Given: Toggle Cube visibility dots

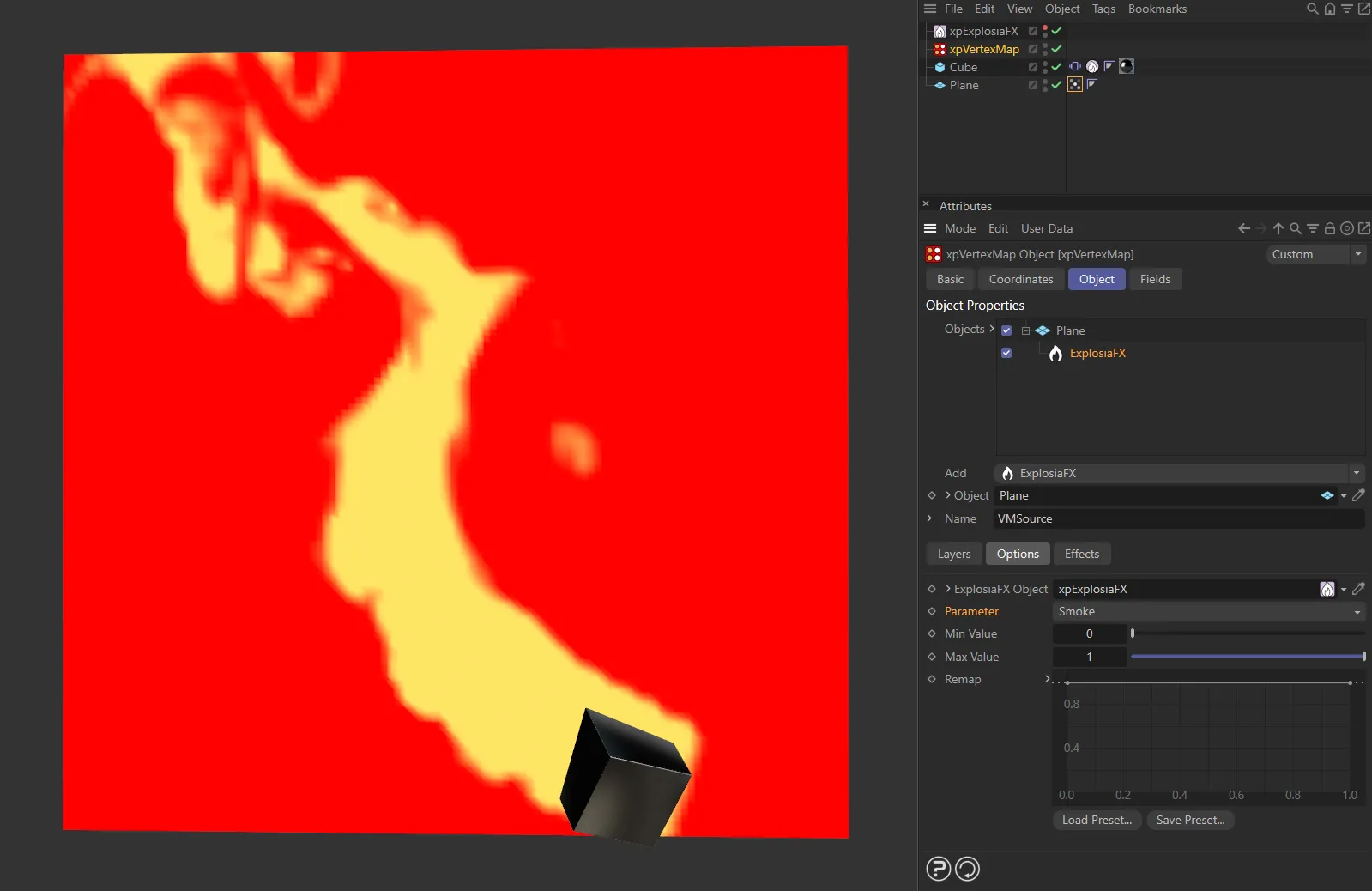Looking at the screenshot, I should (1045, 67).
